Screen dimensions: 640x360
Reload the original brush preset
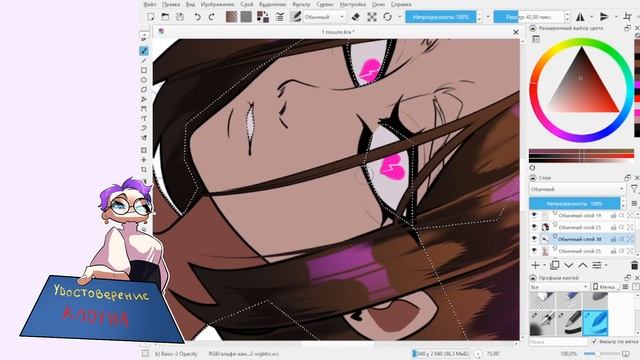tap(387, 17)
